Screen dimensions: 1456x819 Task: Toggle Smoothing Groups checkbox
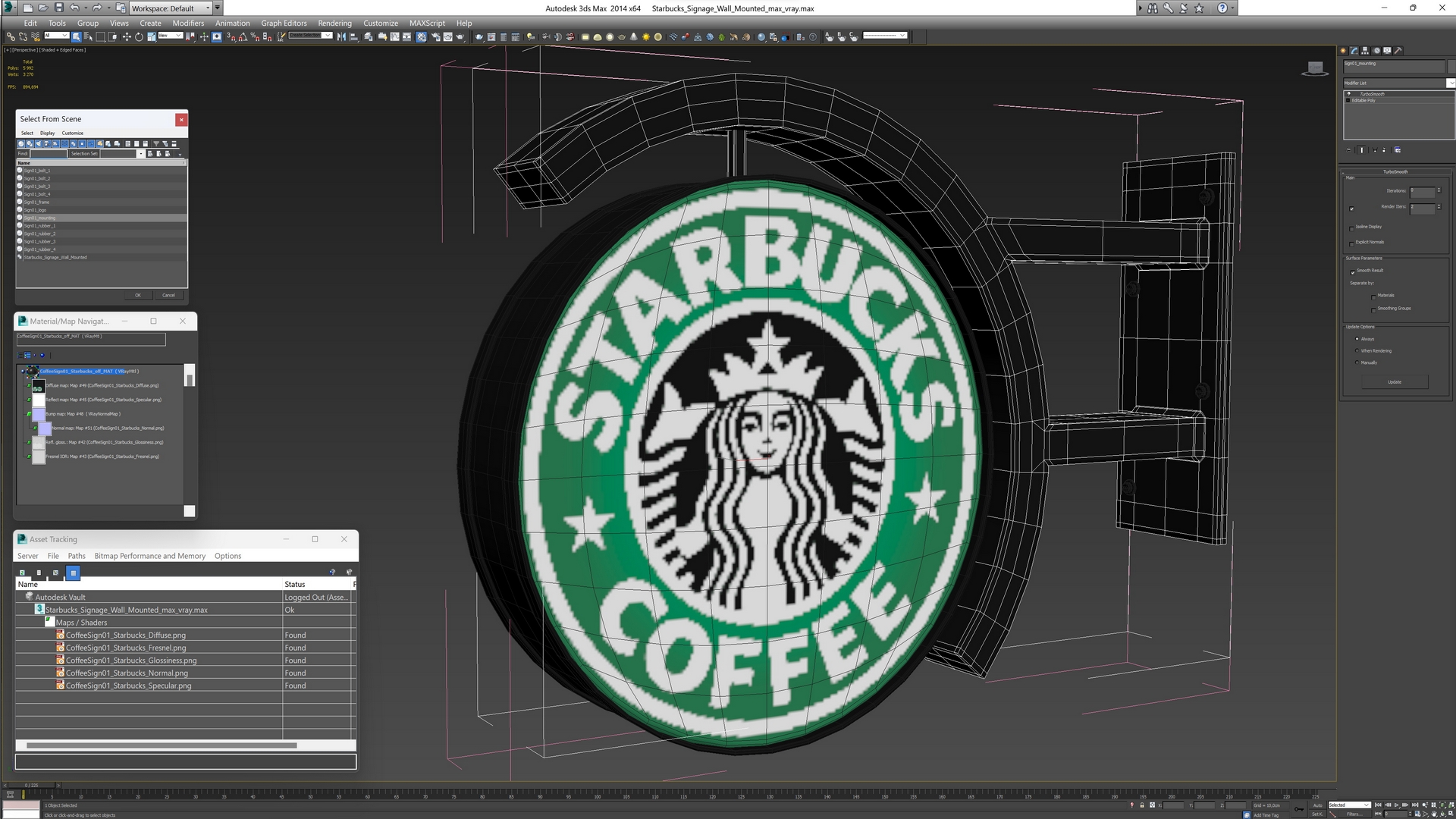point(1373,309)
